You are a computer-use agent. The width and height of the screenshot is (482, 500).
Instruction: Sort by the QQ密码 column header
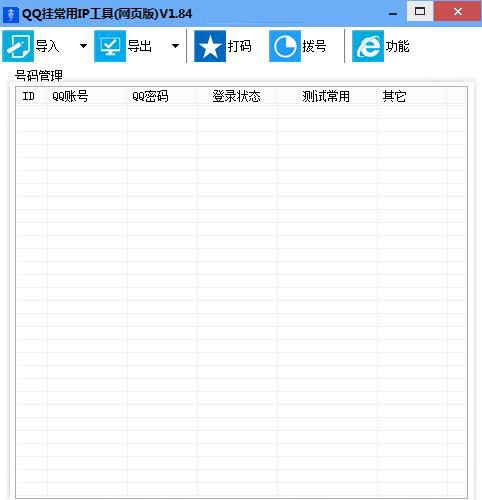[x=162, y=96]
